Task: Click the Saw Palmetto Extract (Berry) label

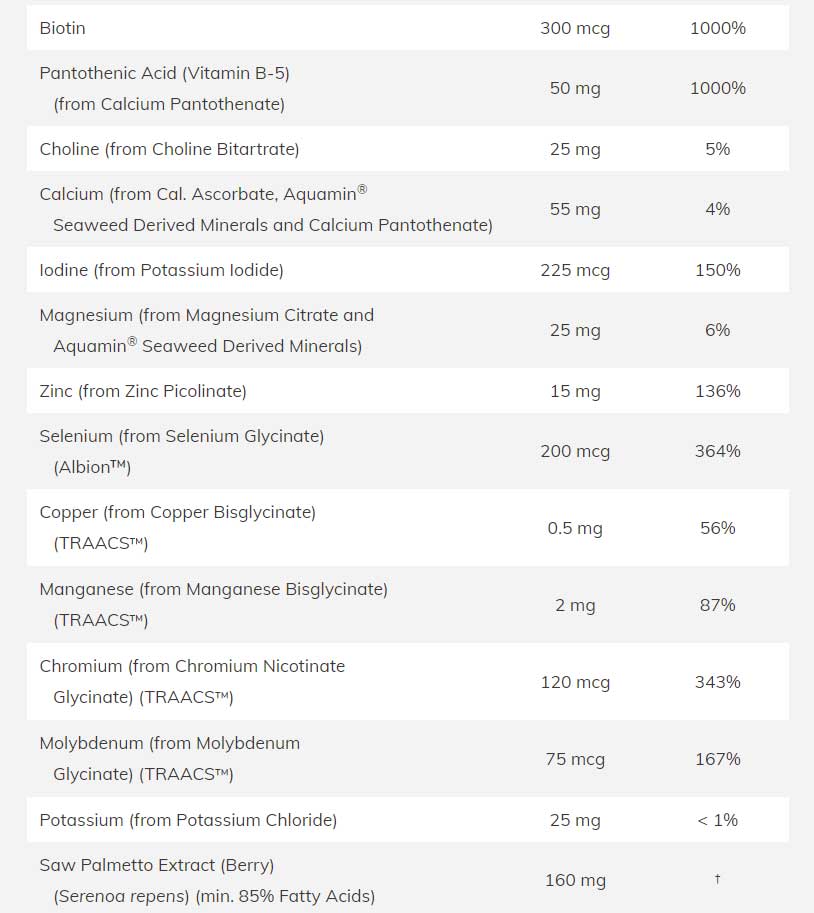Action: pos(156,865)
